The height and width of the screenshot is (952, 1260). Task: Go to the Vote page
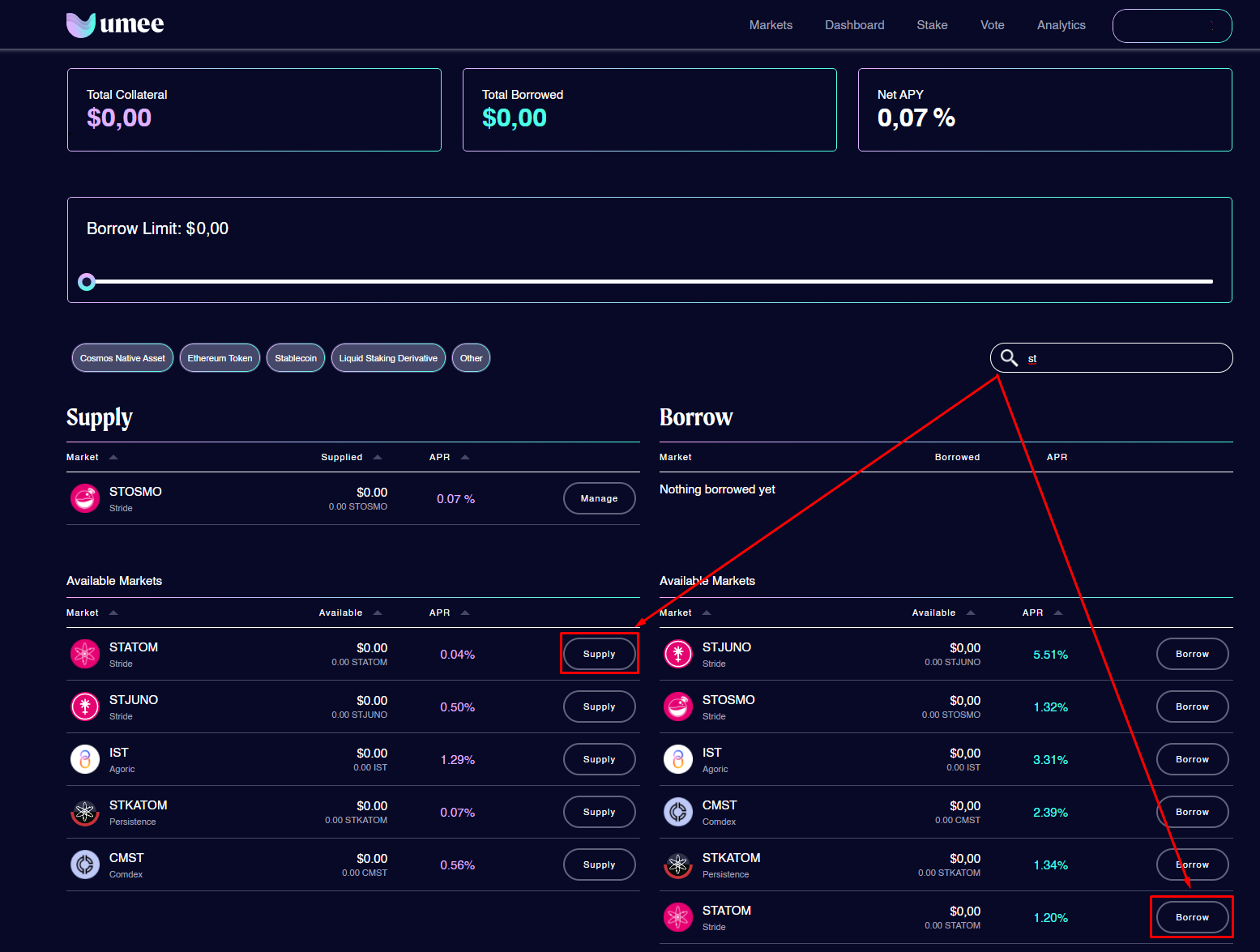coord(992,25)
